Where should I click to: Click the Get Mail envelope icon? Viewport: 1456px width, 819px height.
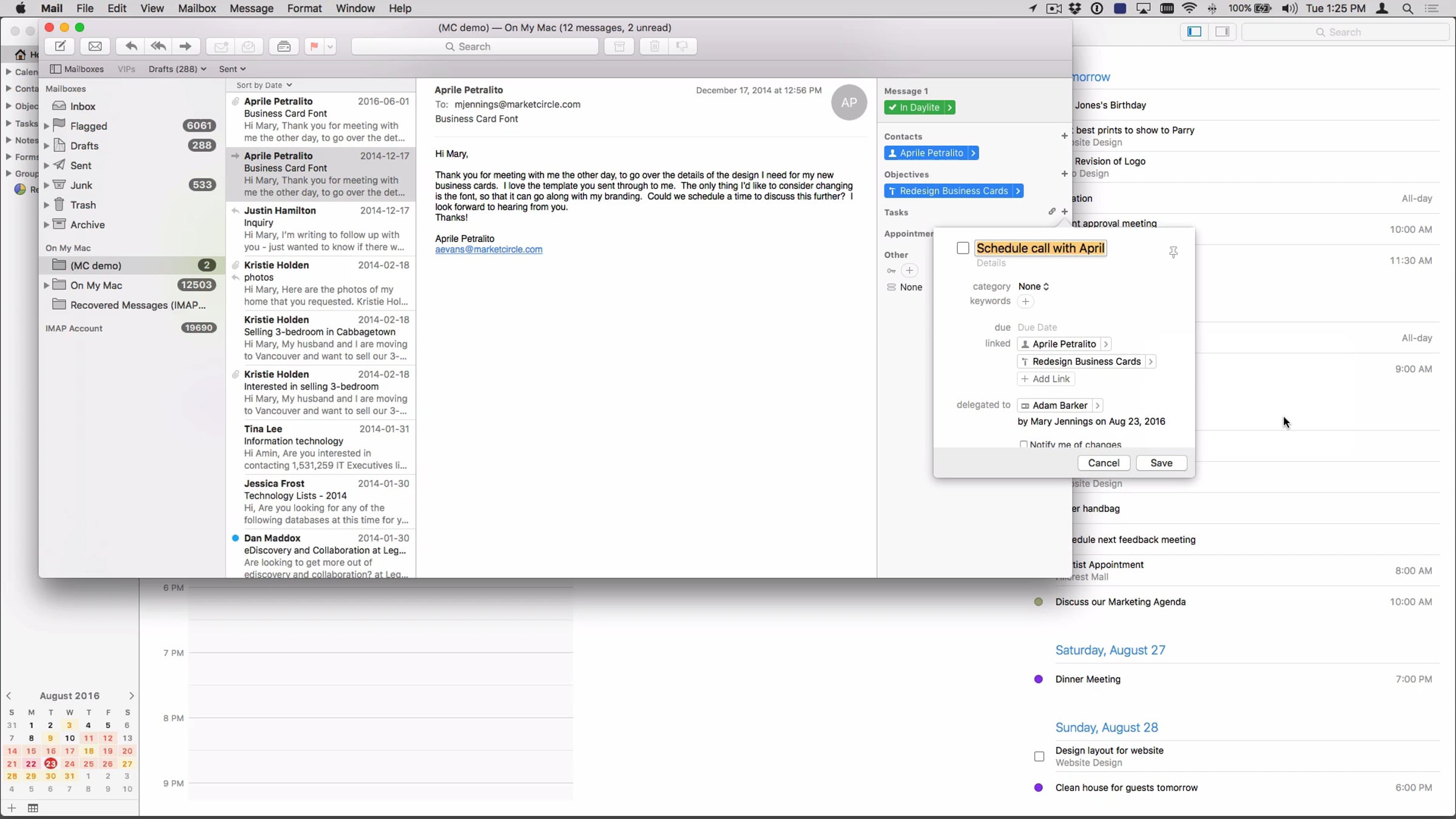[95, 46]
